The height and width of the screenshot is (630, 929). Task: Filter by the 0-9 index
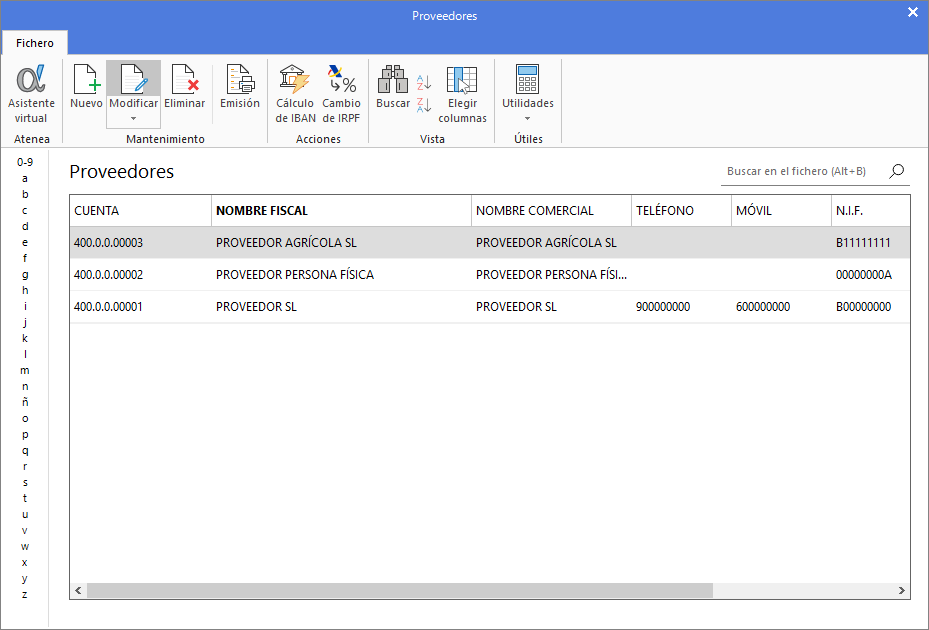click(25, 162)
